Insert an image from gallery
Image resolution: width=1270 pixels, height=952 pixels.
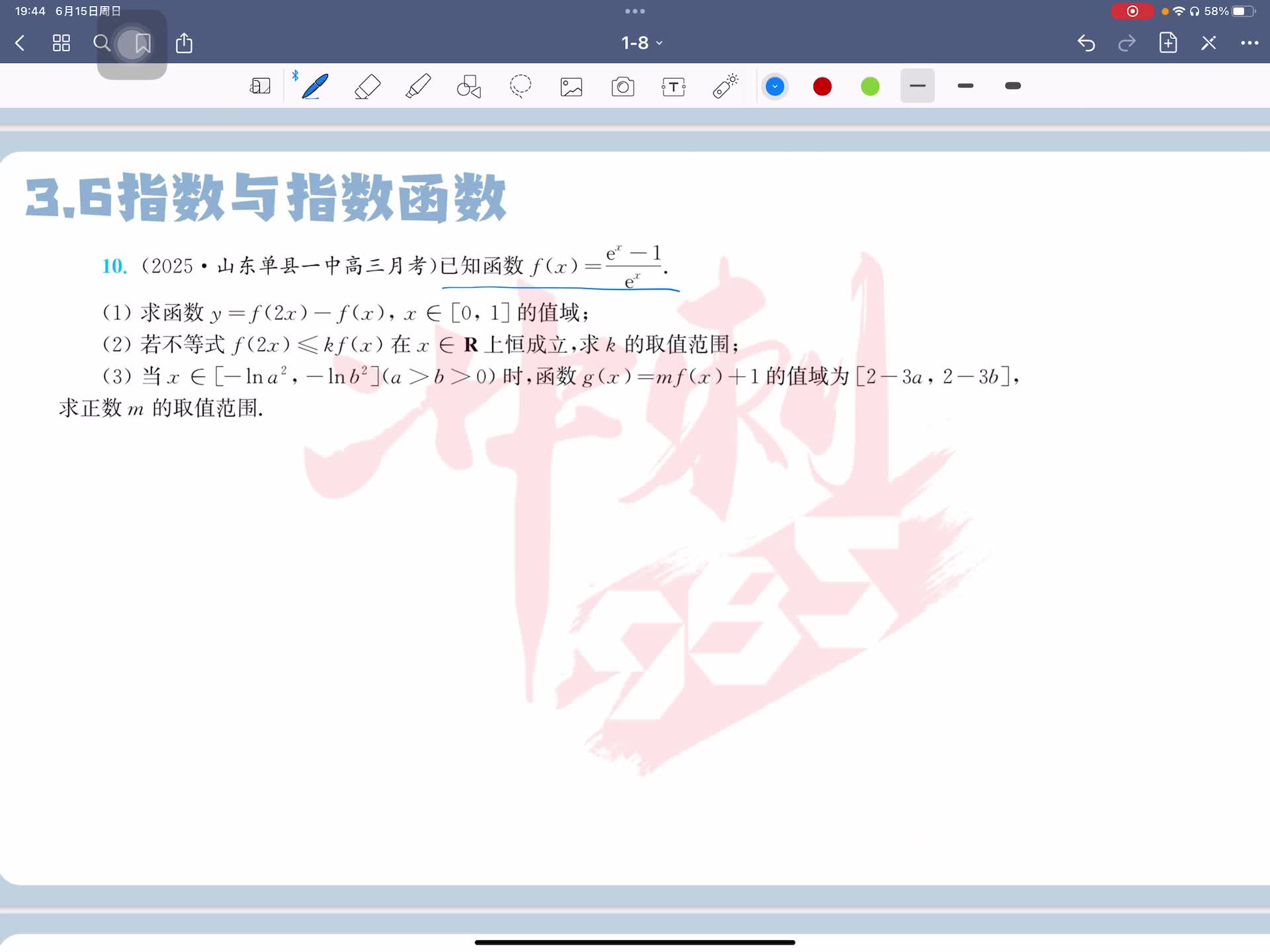point(571,87)
